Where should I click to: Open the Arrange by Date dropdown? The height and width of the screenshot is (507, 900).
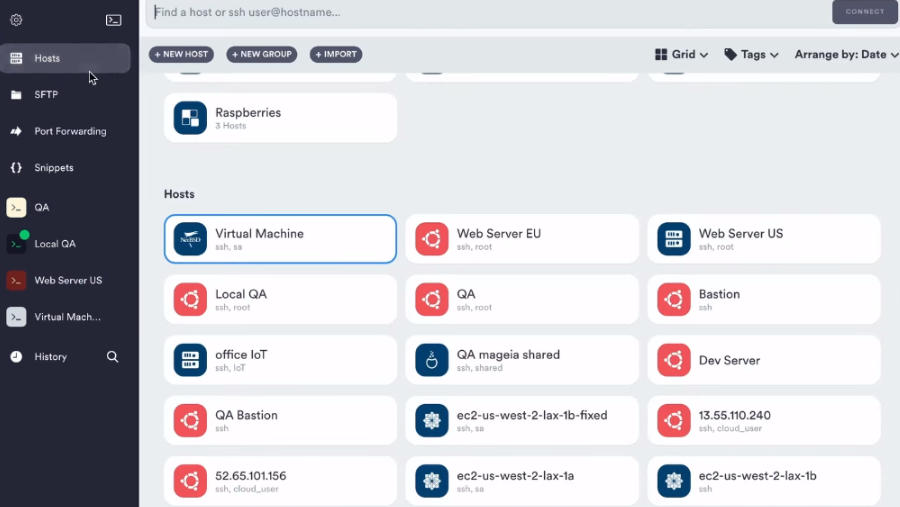[846, 55]
